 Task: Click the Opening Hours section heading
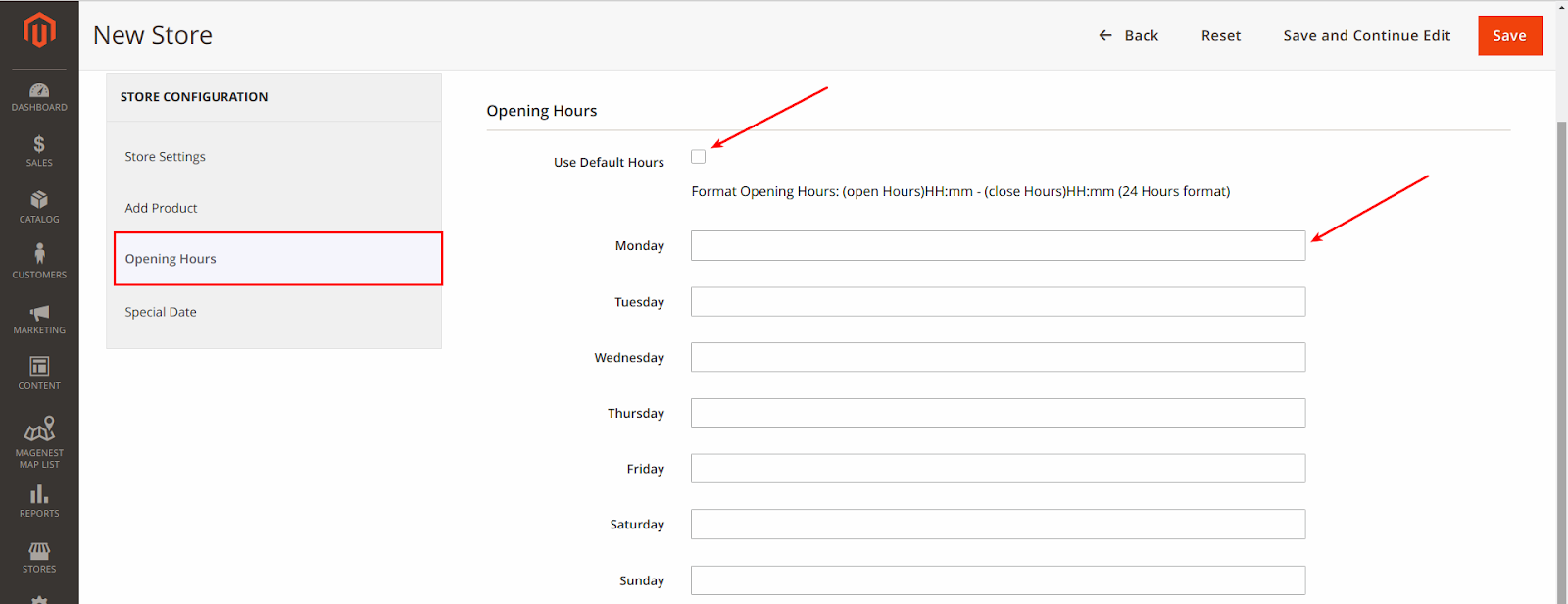[542, 111]
